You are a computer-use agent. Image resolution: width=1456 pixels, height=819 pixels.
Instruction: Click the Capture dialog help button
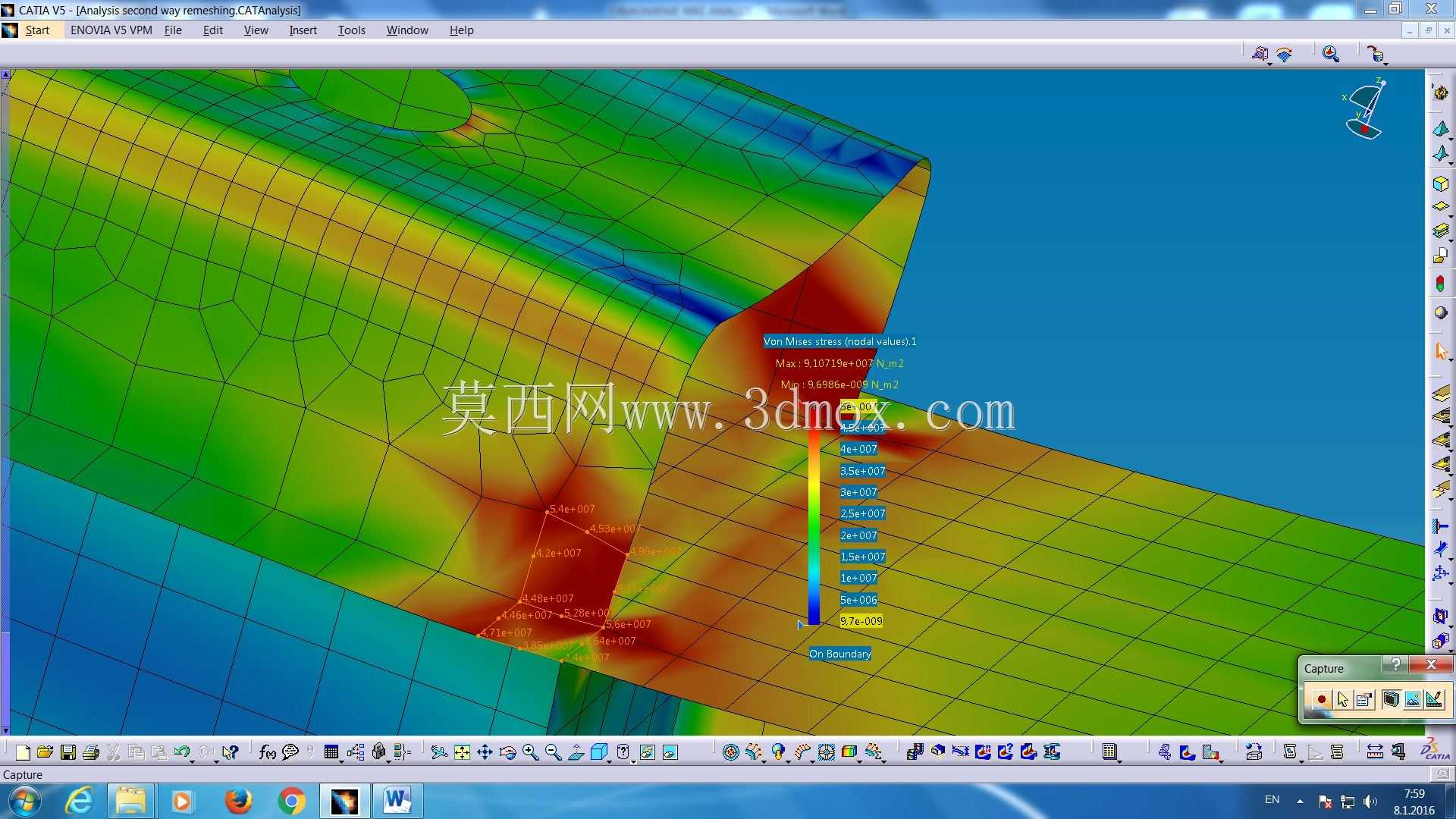coord(1395,664)
